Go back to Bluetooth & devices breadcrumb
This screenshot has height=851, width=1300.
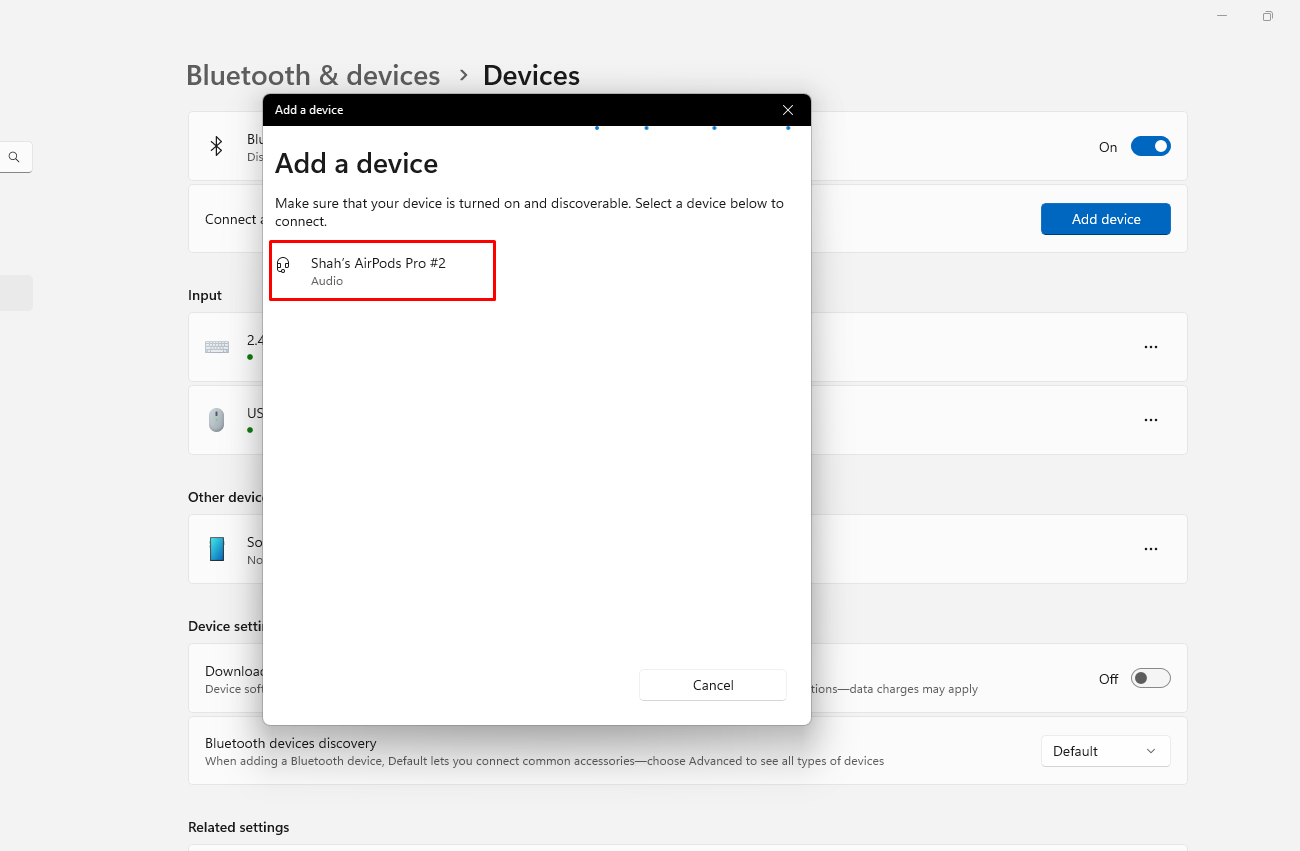(x=313, y=76)
